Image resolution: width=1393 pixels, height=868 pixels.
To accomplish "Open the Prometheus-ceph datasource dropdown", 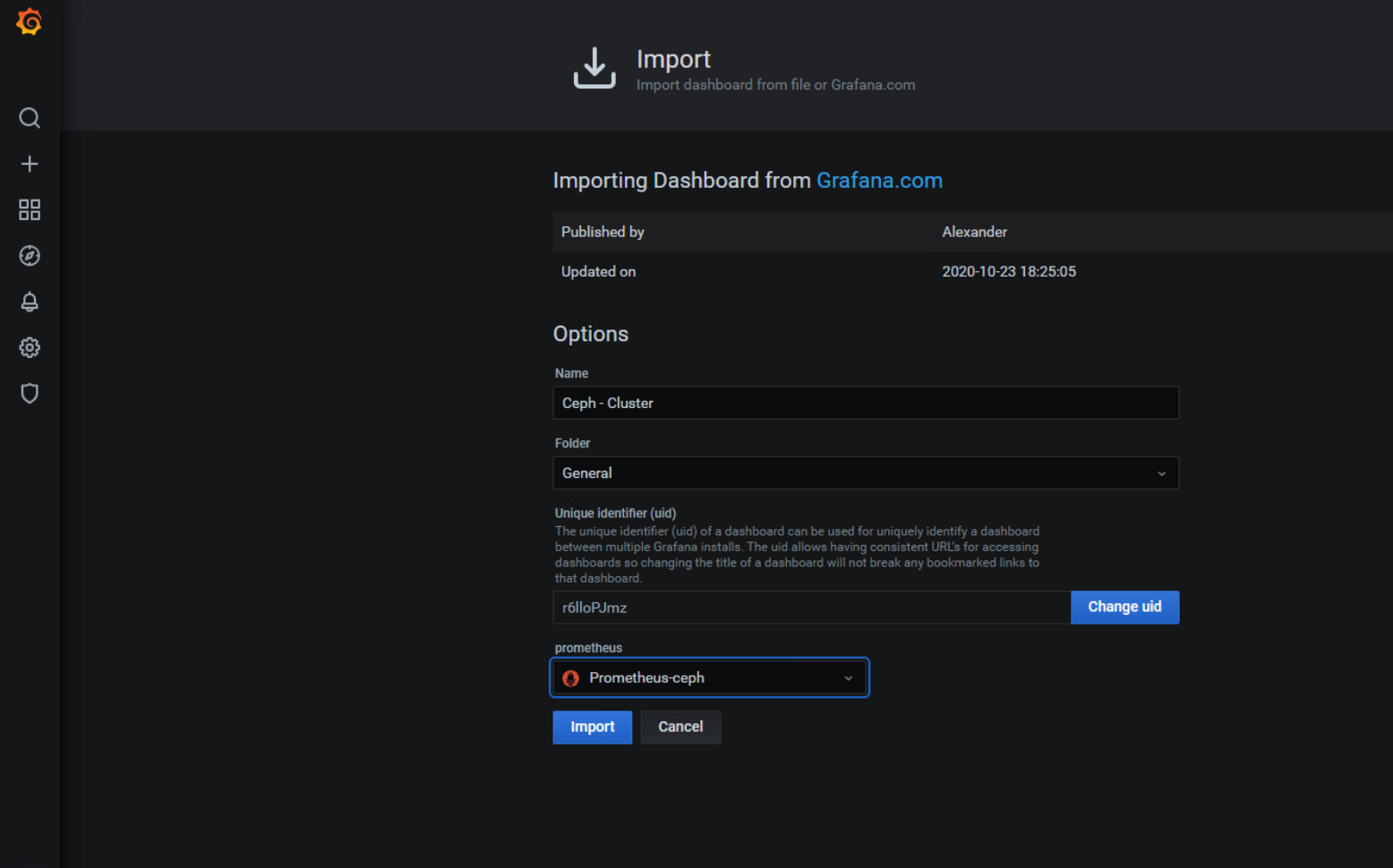I will [709, 677].
